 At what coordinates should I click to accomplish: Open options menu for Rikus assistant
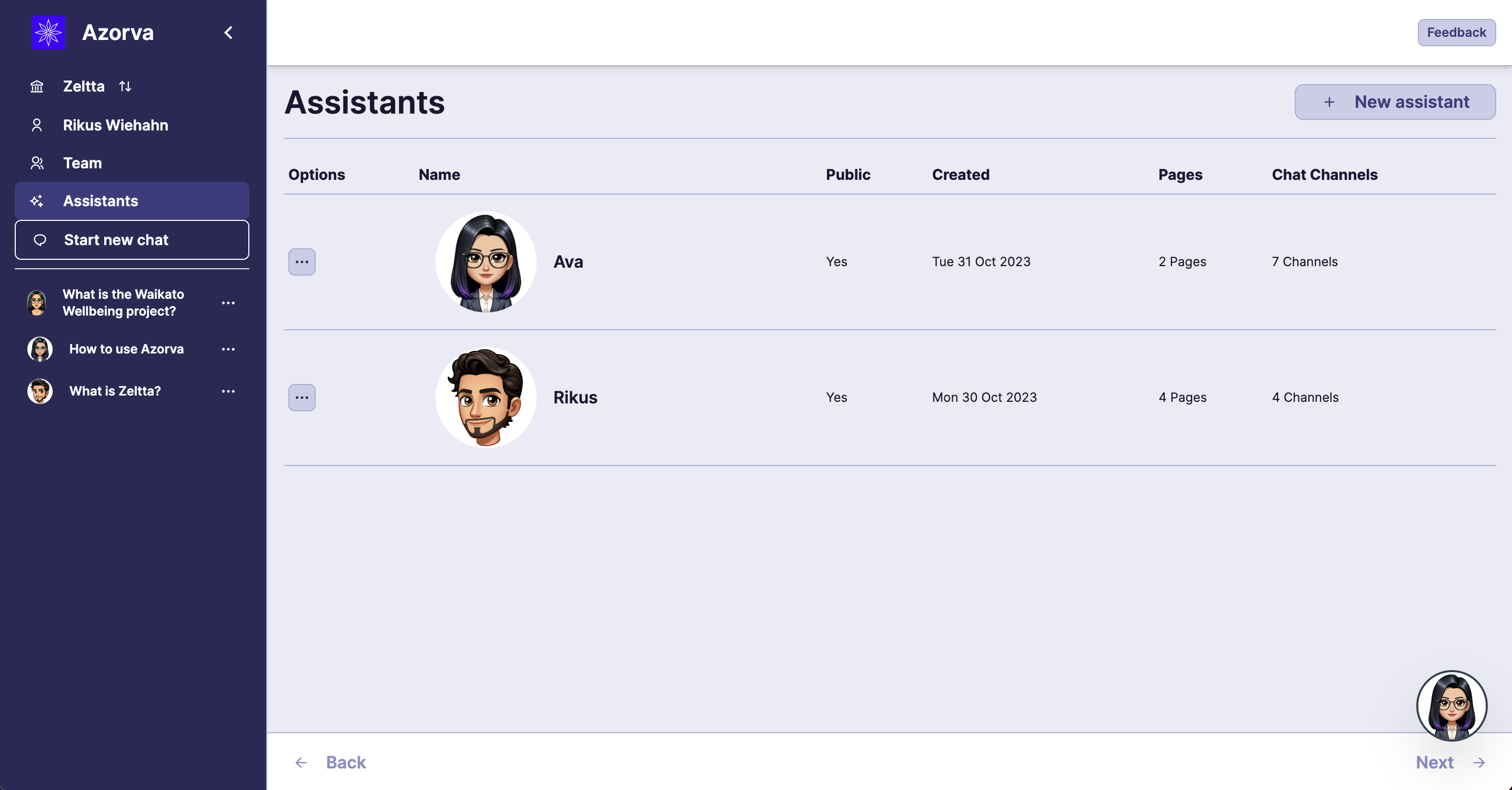(x=301, y=397)
